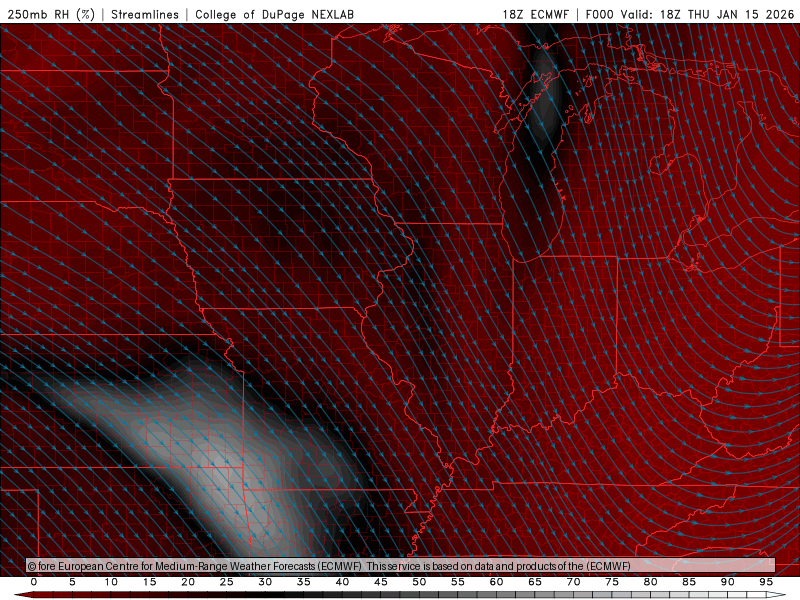Click the colorbar label '85'
Image resolution: width=800 pixels, height=600 pixels.
[689, 582]
